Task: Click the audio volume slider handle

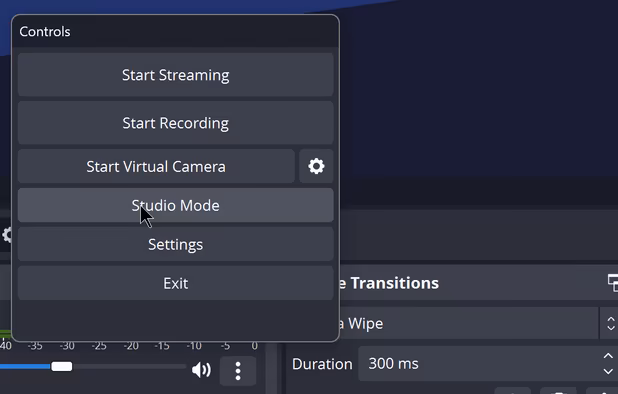Action: tap(62, 366)
